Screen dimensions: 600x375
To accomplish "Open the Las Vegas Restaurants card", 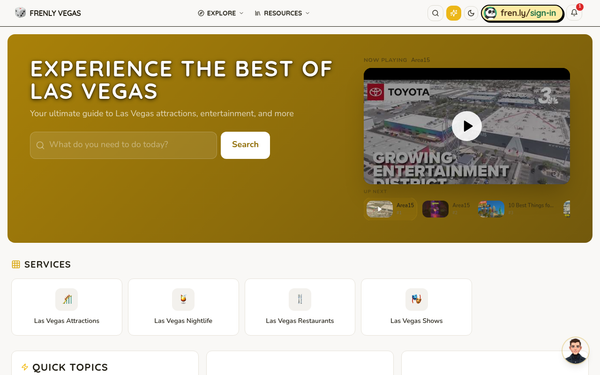I will pos(300,307).
